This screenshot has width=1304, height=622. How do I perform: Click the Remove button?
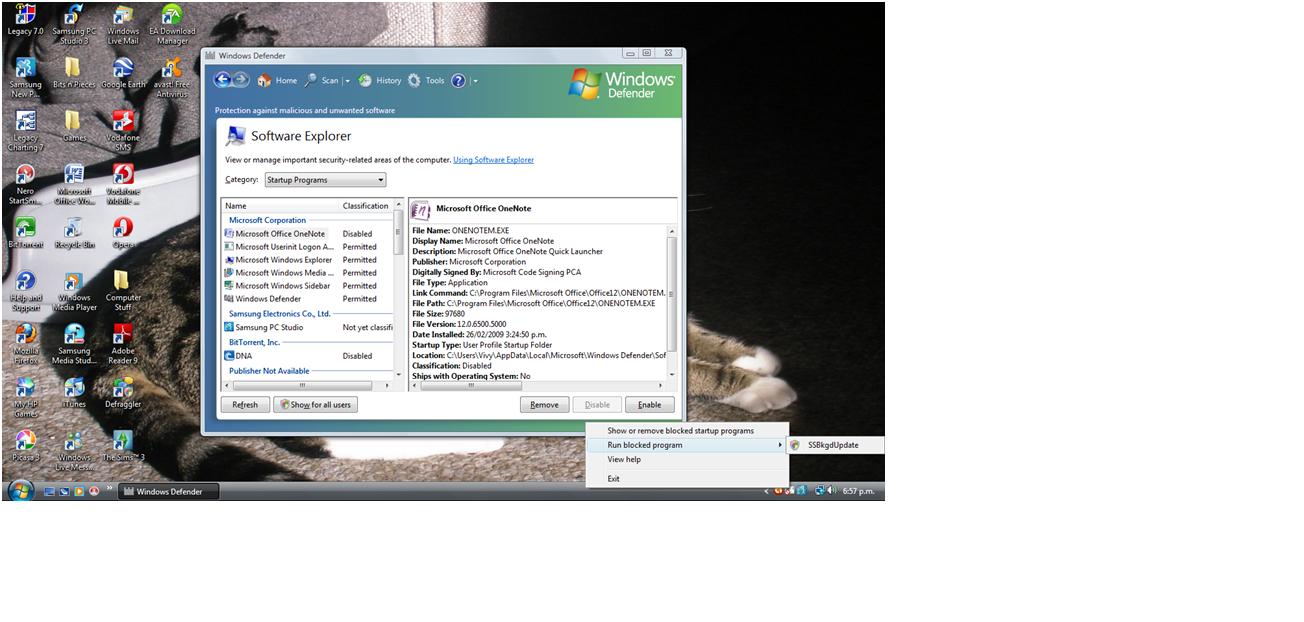click(x=544, y=405)
